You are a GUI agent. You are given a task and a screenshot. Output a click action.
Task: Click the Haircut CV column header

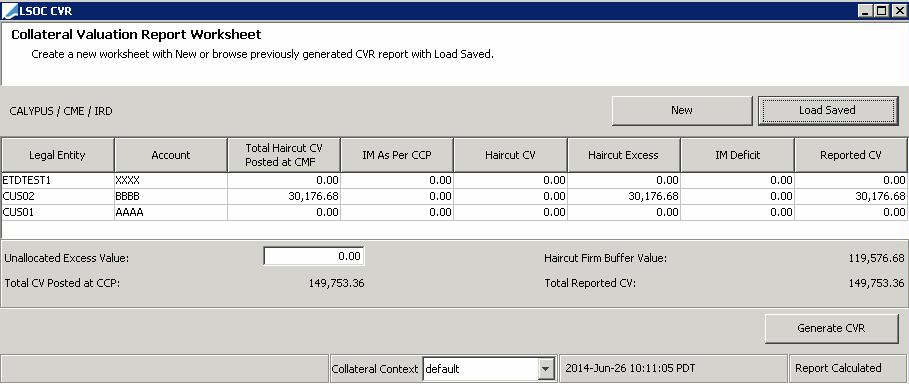pyautogui.click(x=510, y=155)
